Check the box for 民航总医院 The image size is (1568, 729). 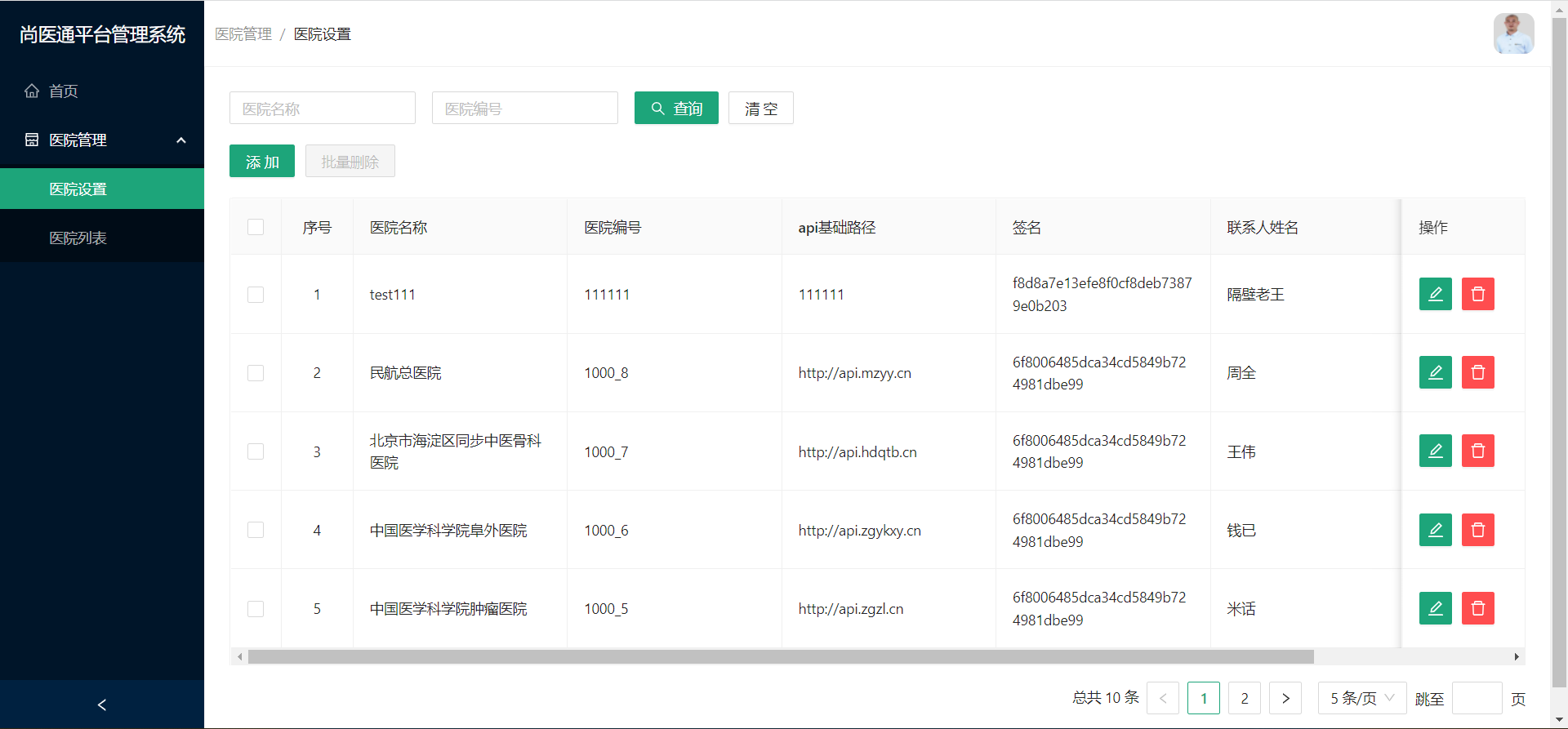pos(256,373)
